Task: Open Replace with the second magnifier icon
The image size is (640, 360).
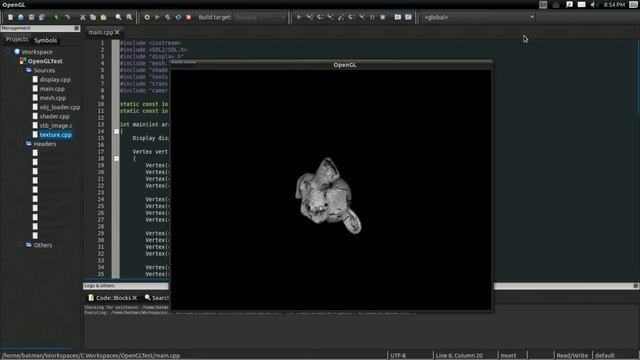Action: [x=129, y=17]
